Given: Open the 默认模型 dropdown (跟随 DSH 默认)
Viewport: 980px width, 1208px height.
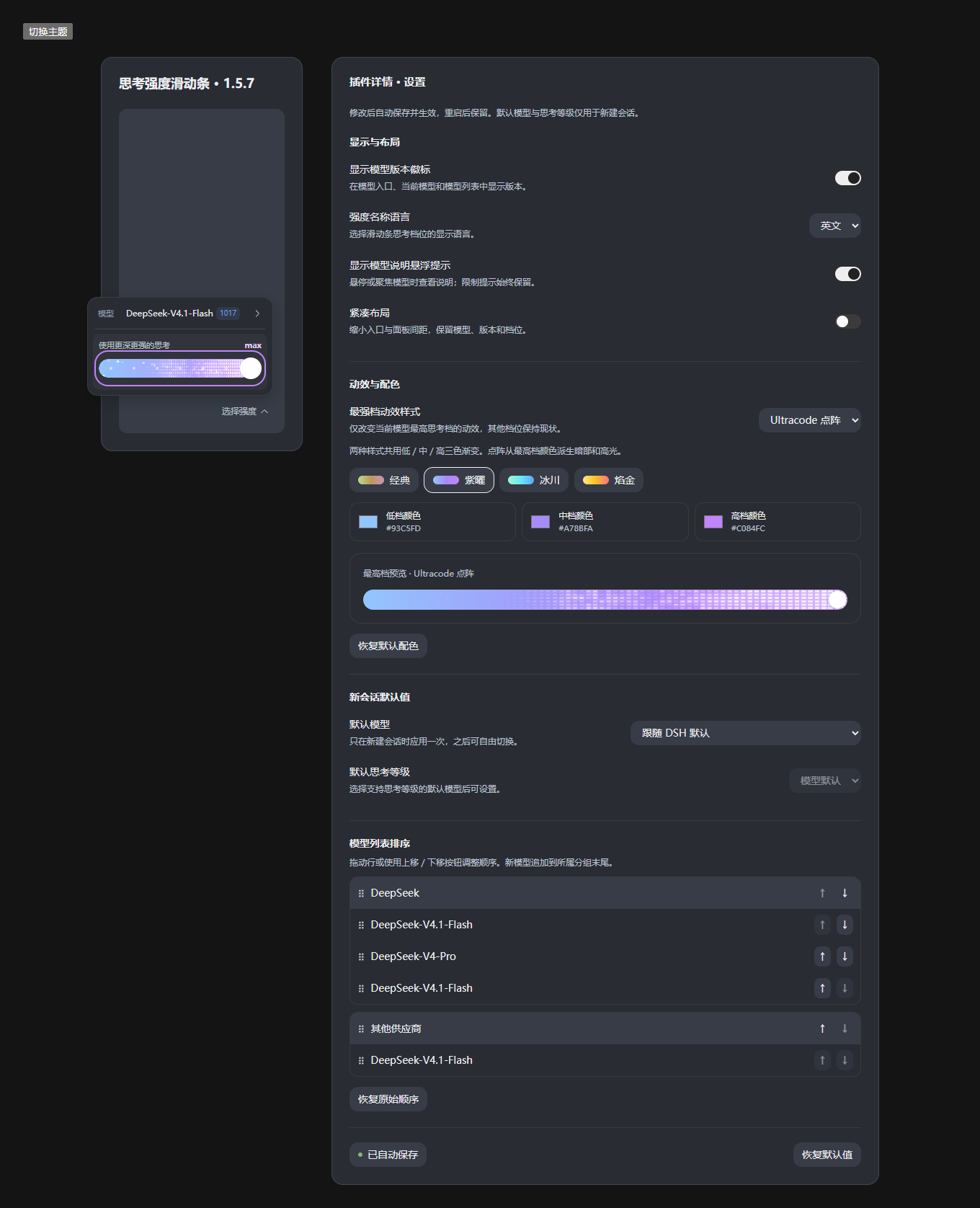Looking at the screenshot, I should click(746, 733).
